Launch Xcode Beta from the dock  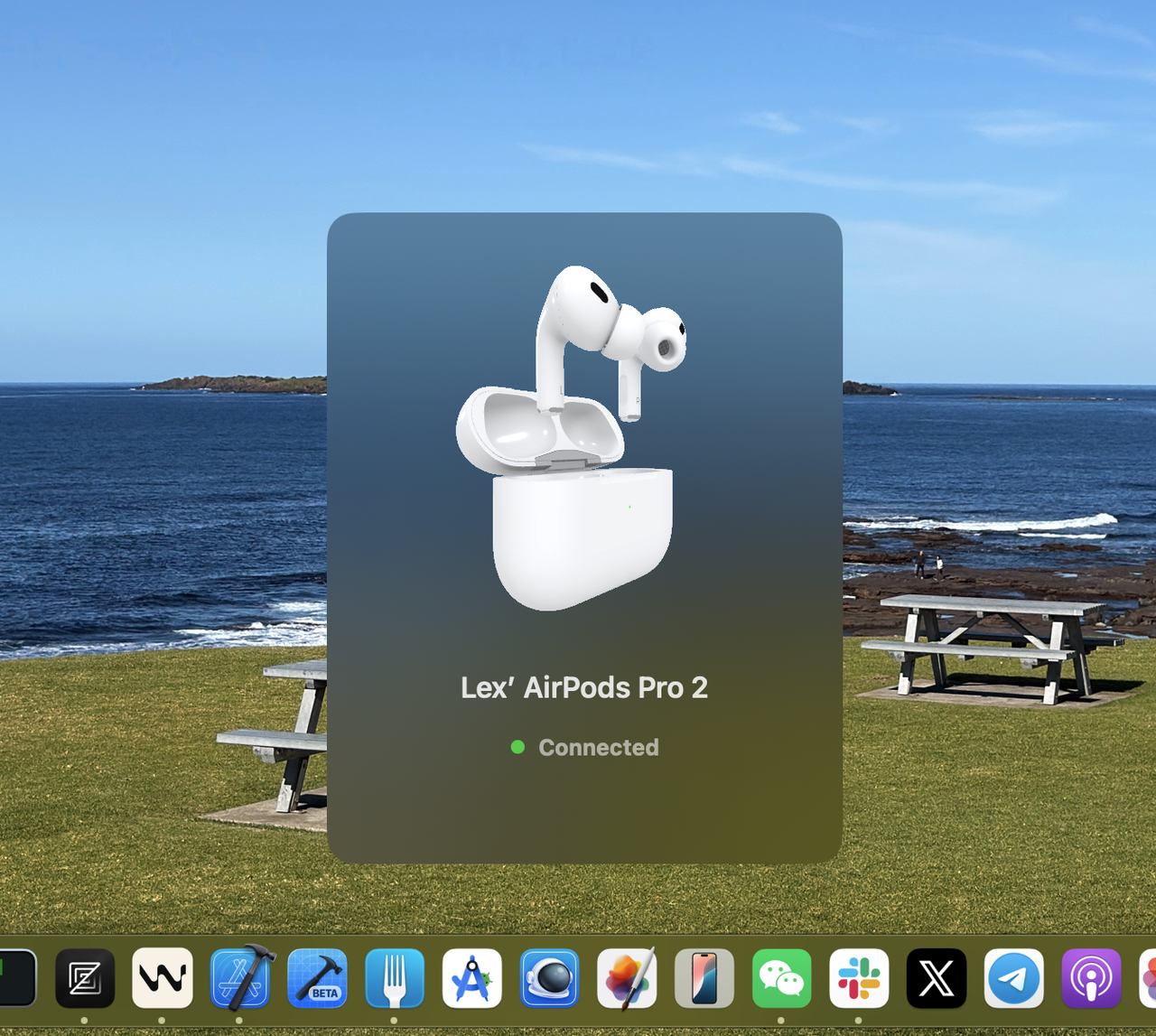317,978
